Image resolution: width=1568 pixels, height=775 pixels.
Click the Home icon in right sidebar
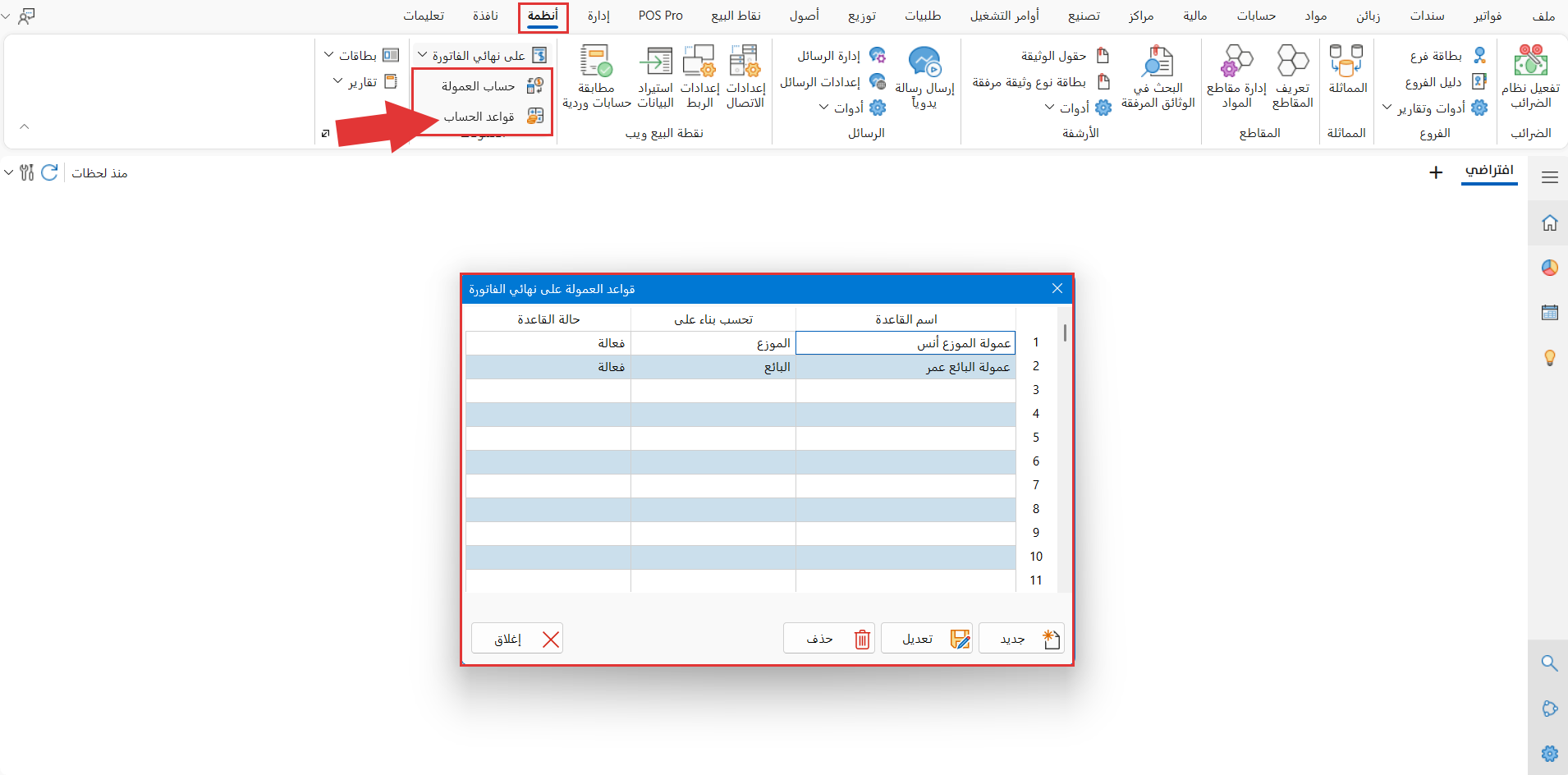(x=1549, y=222)
